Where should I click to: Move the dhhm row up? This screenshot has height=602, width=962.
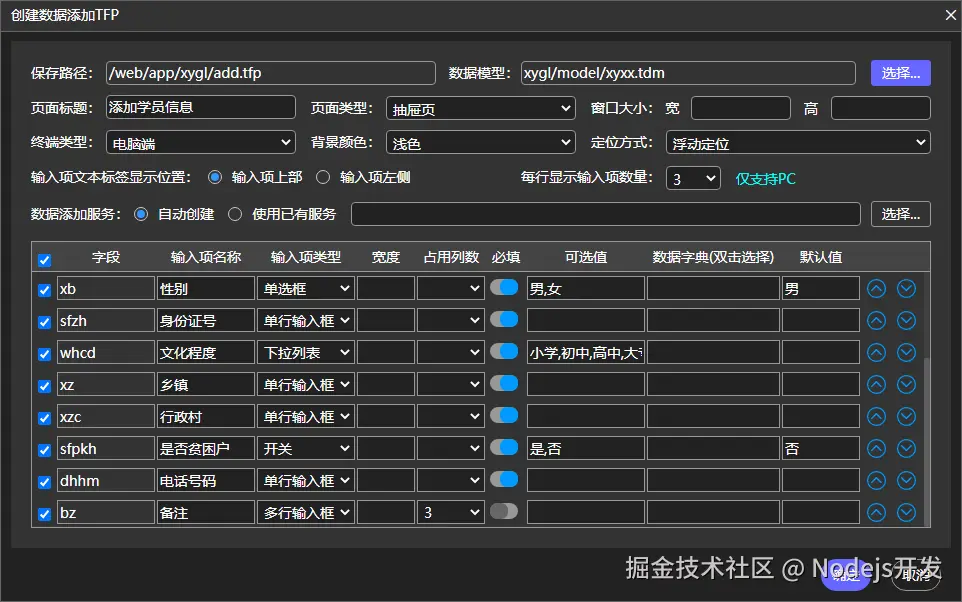pos(876,480)
